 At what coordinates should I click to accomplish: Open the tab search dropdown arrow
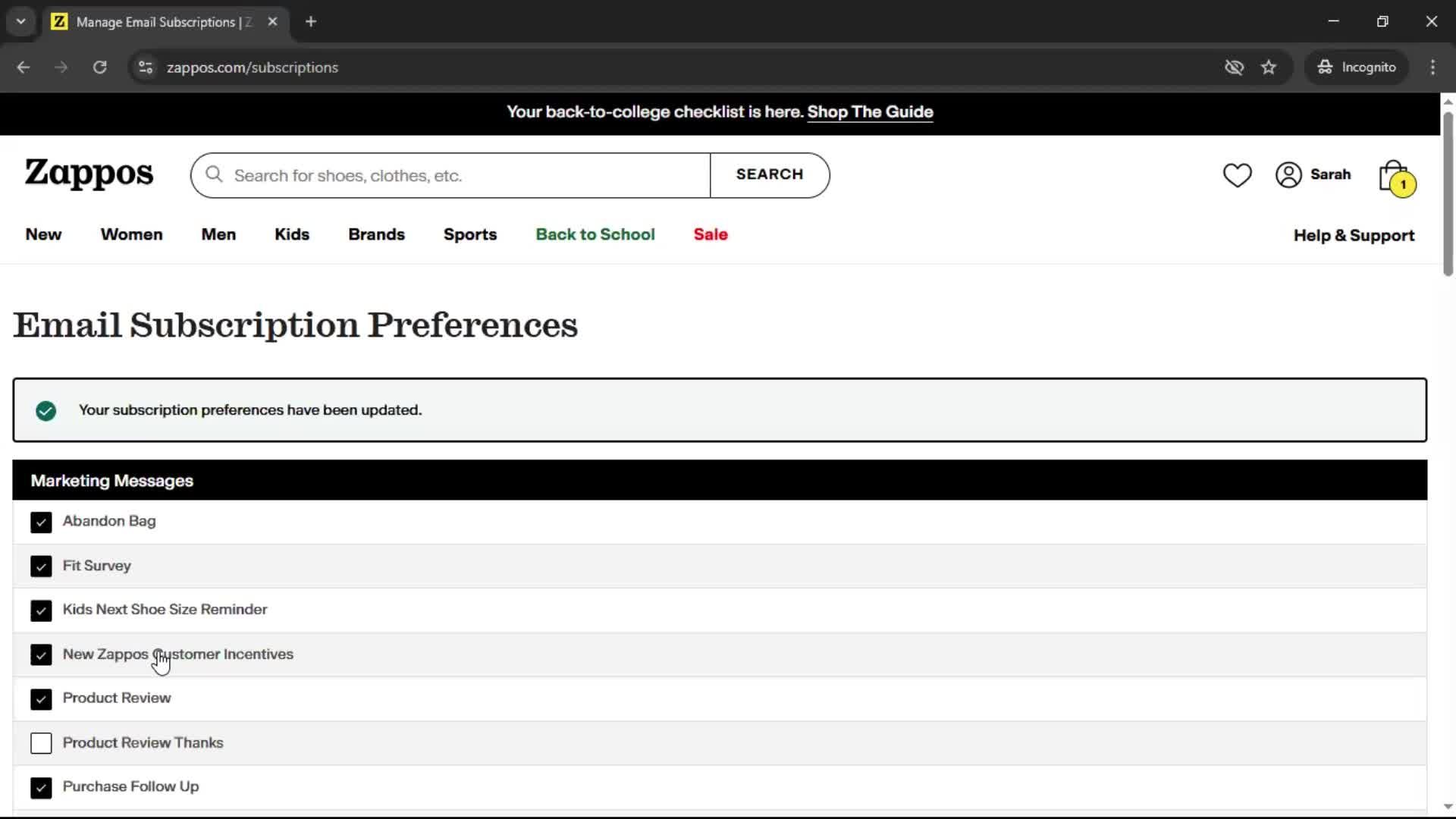point(21,21)
